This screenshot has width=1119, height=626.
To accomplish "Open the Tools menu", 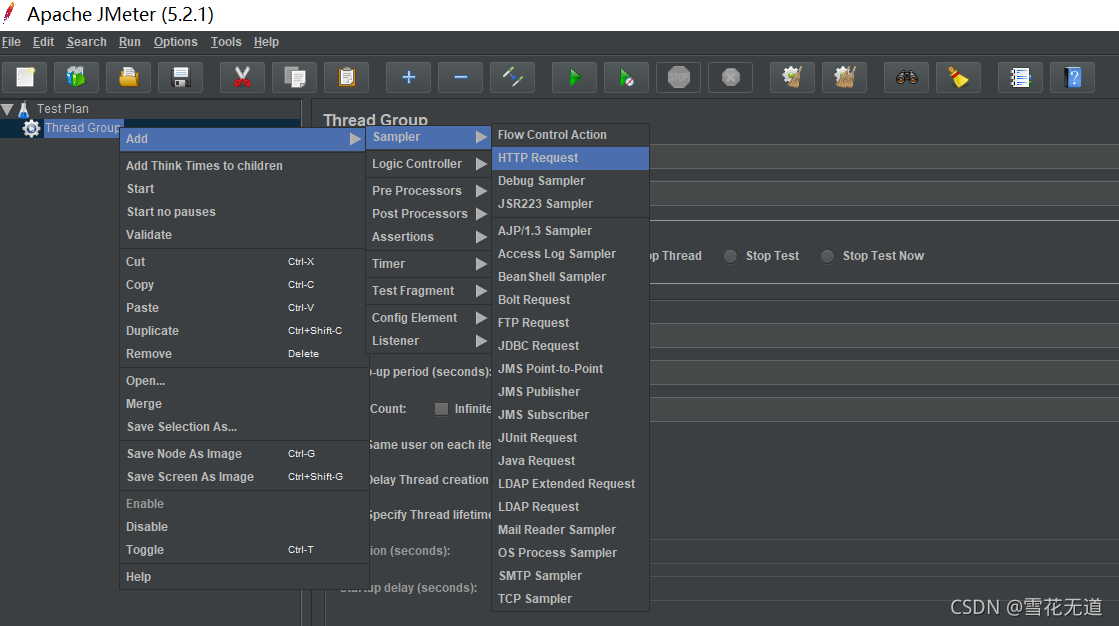I will pos(226,42).
